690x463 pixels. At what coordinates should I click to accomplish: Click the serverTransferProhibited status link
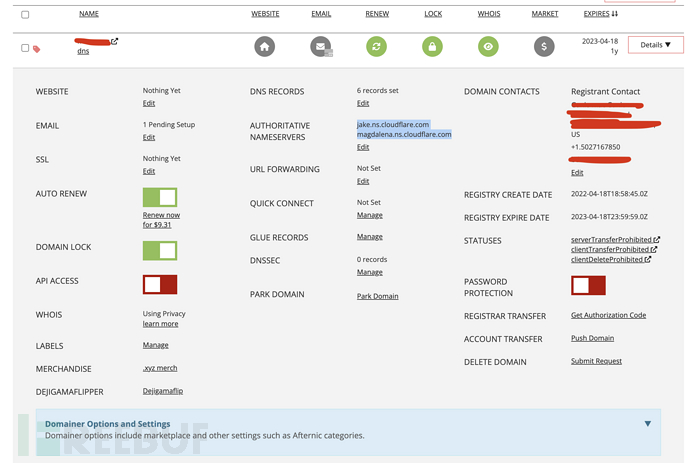611,239
